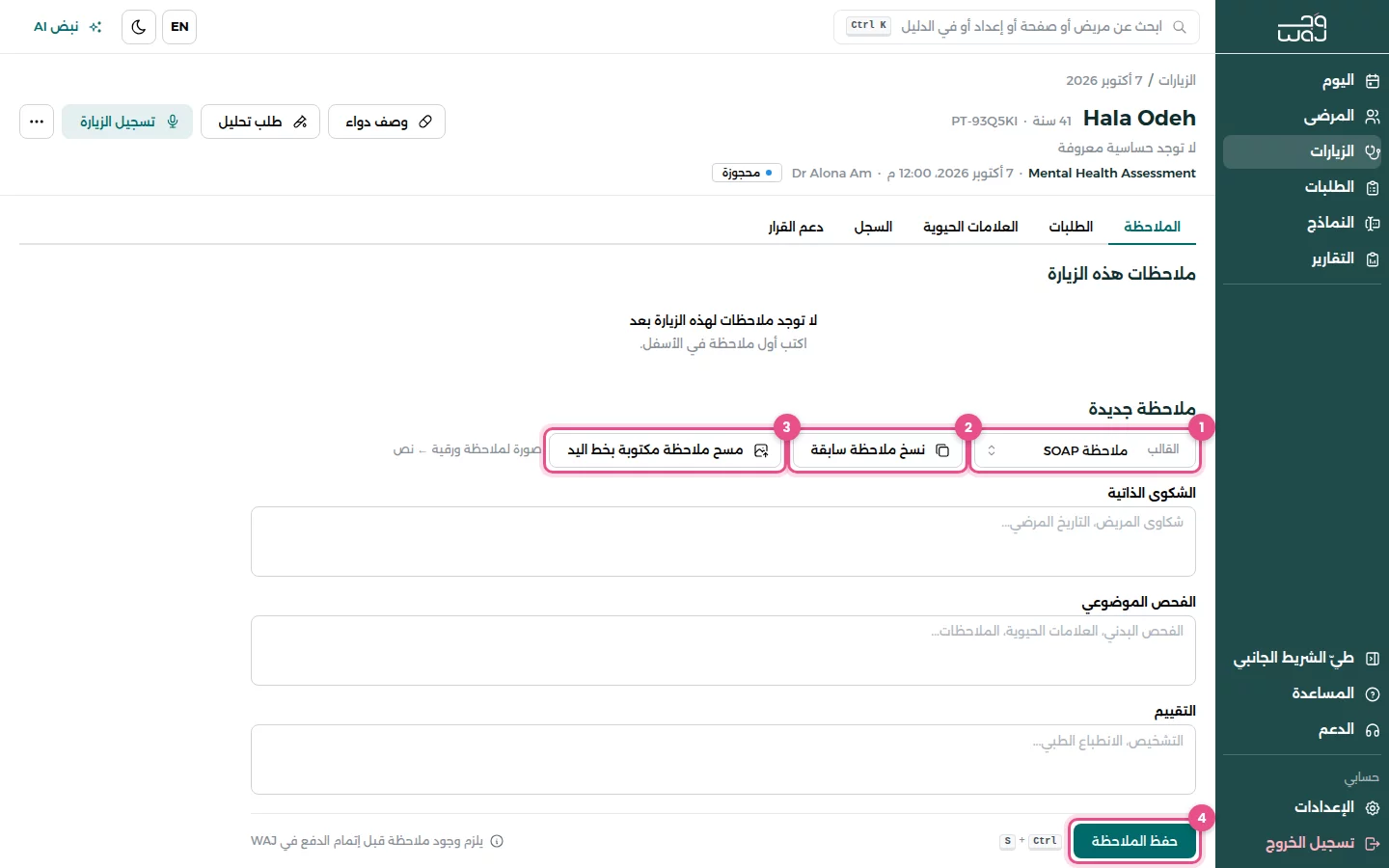The width and height of the screenshot is (1389, 868).
Task: Click الفحص الموضوعي text area
Action: (x=723, y=650)
